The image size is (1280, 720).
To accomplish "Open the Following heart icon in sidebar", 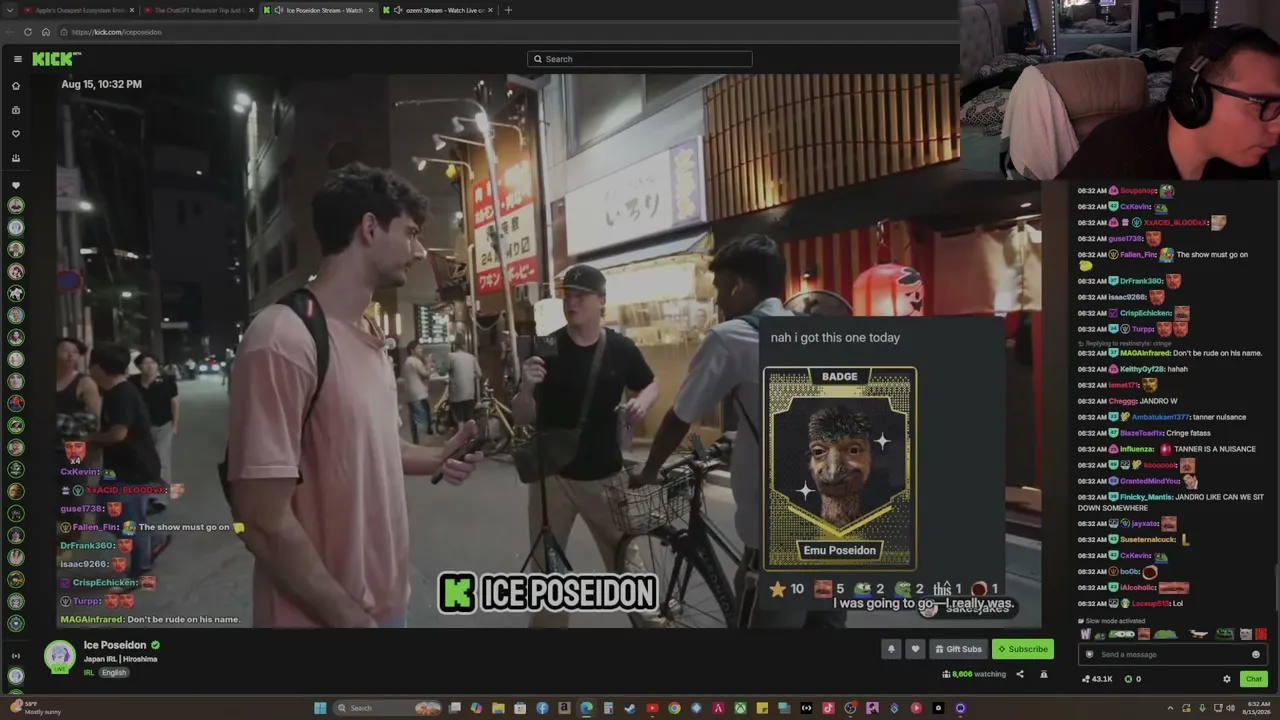I will [x=16, y=134].
